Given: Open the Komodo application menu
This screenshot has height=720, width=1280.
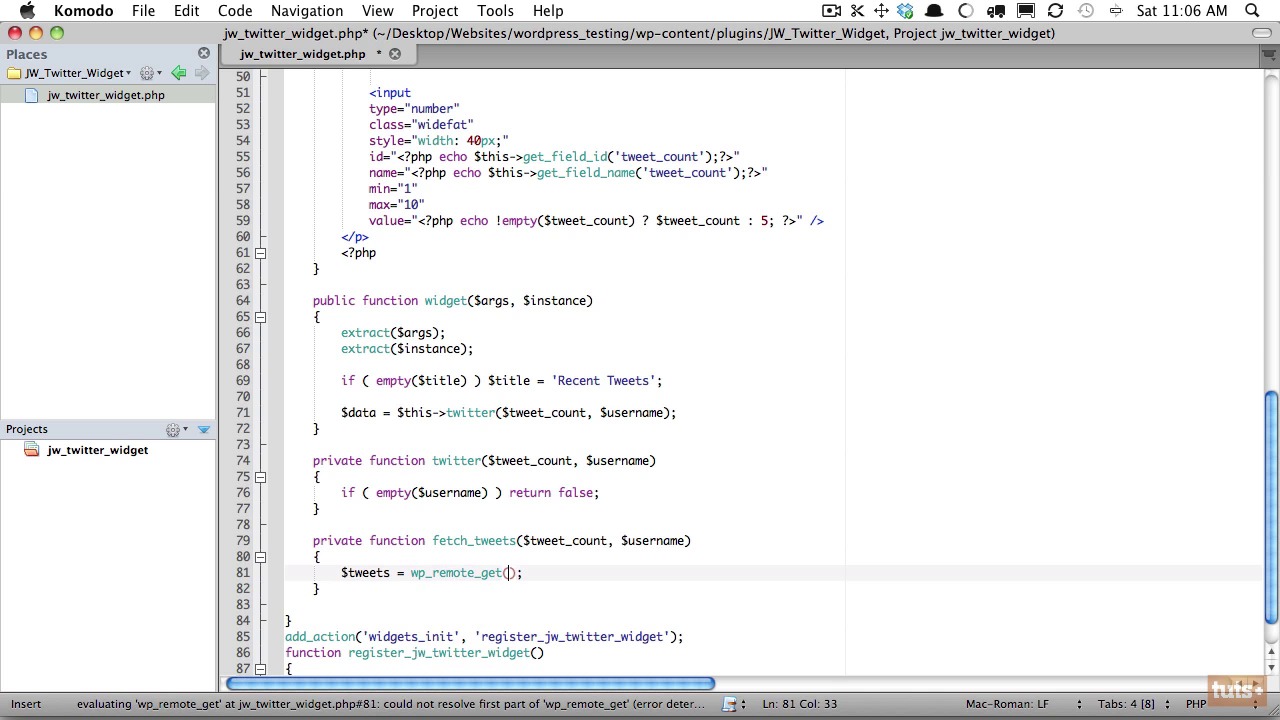Looking at the screenshot, I should [x=83, y=11].
